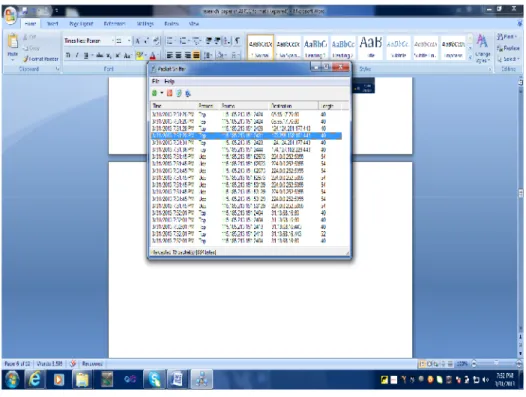Click the Clear Formatting icon
Image resolution: width=526 pixels, height=397 pixels.
click(156, 41)
